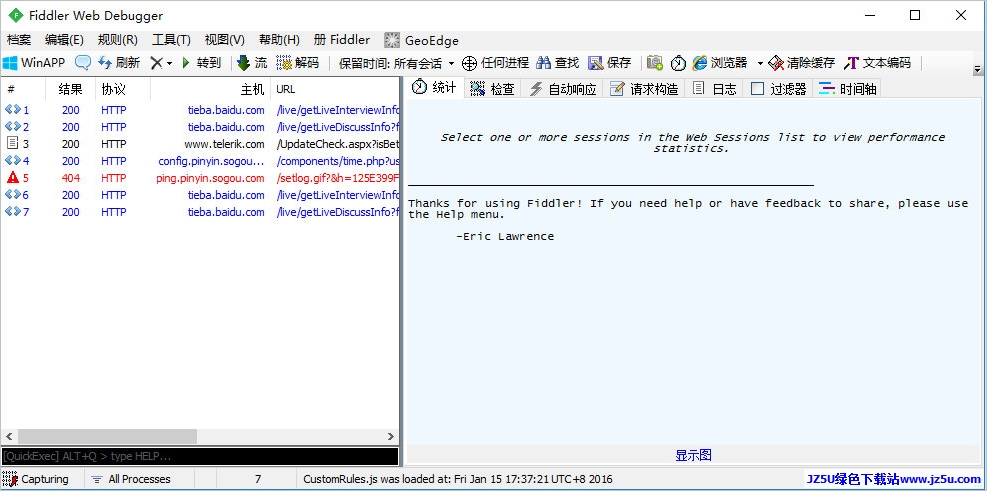The height and width of the screenshot is (491, 987).
Task: Click the 任何进程 crosshair target button
Action: 495,63
